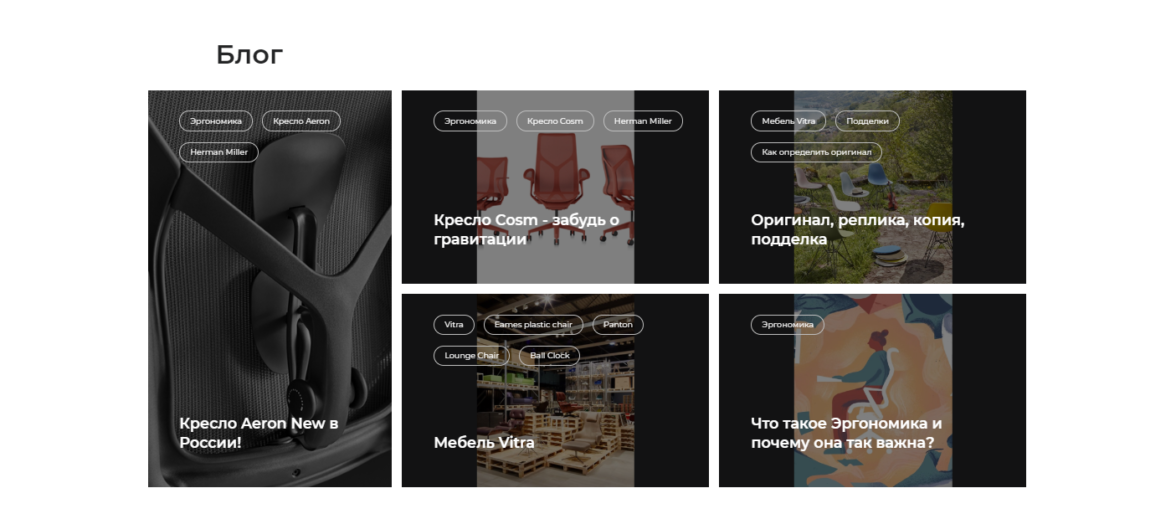1176x519 pixels.
Task: Select the "Lounge Chair" tag
Action: tap(471, 356)
